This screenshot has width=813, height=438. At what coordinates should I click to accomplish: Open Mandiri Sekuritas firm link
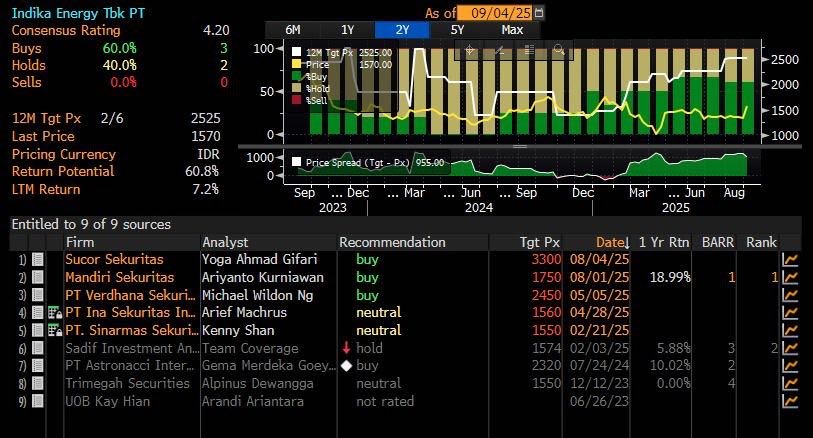pyautogui.click(x=120, y=277)
